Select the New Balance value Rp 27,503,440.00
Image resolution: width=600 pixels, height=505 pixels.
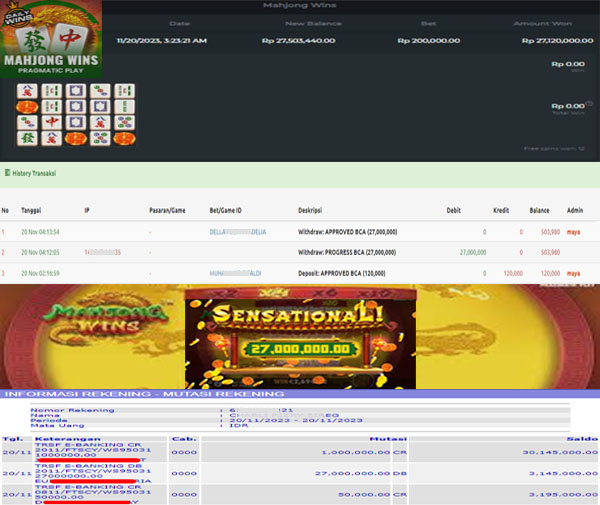coord(298,41)
